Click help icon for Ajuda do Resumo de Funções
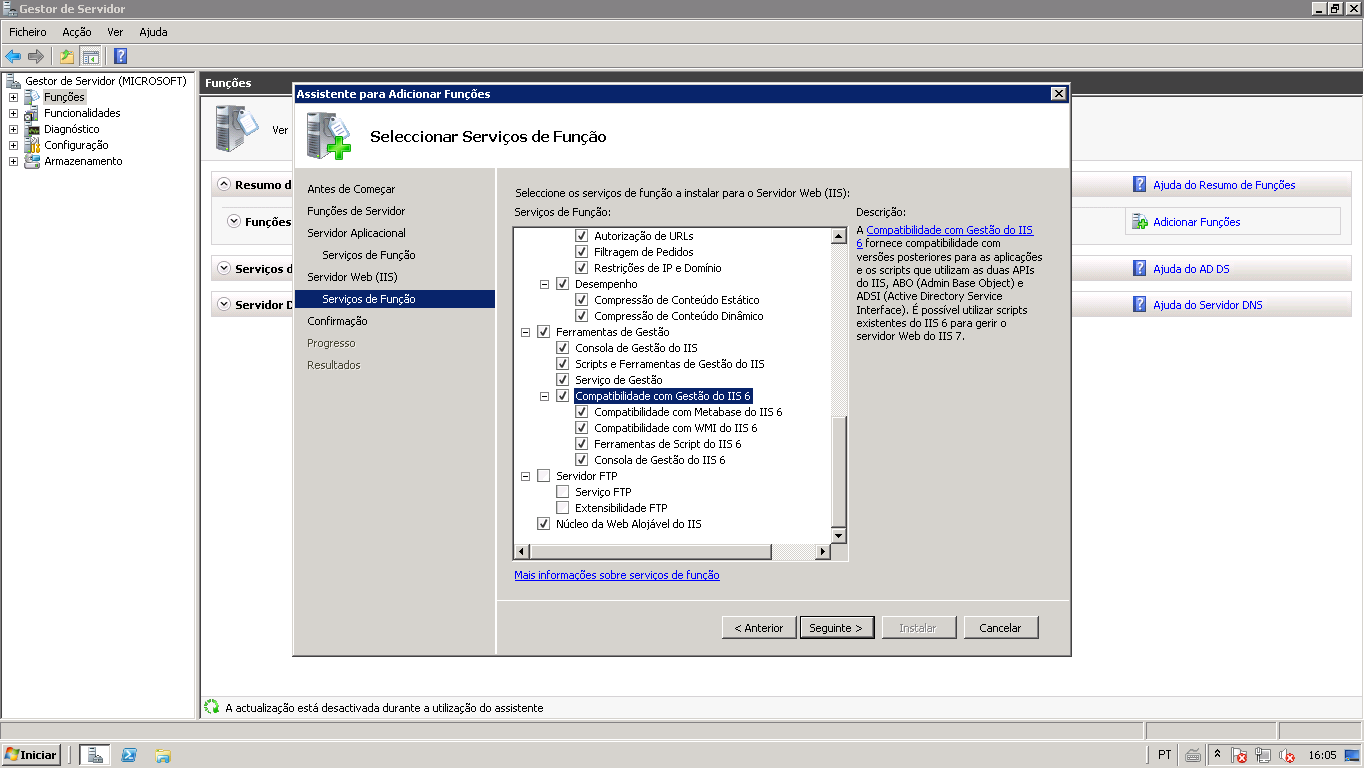The height and width of the screenshot is (768, 1364). 1139,184
